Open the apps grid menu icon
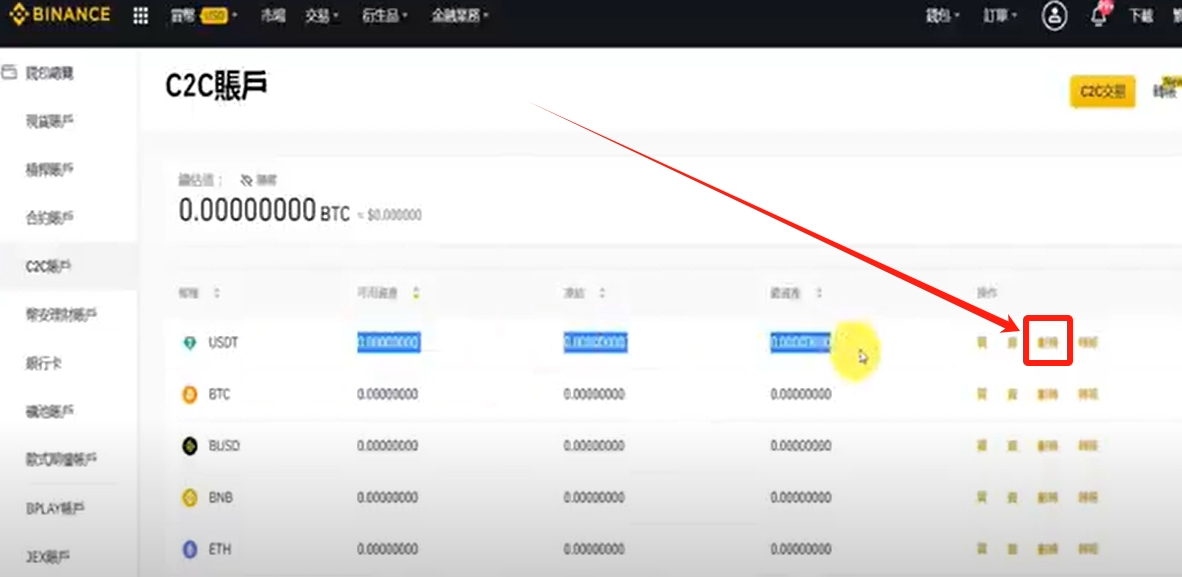This screenshot has width=1182, height=577. point(140,16)
